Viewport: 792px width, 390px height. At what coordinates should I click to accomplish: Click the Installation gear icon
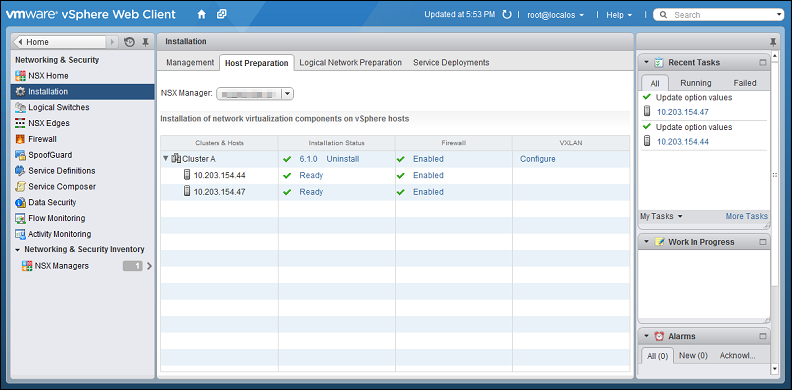tap(20, 91)
